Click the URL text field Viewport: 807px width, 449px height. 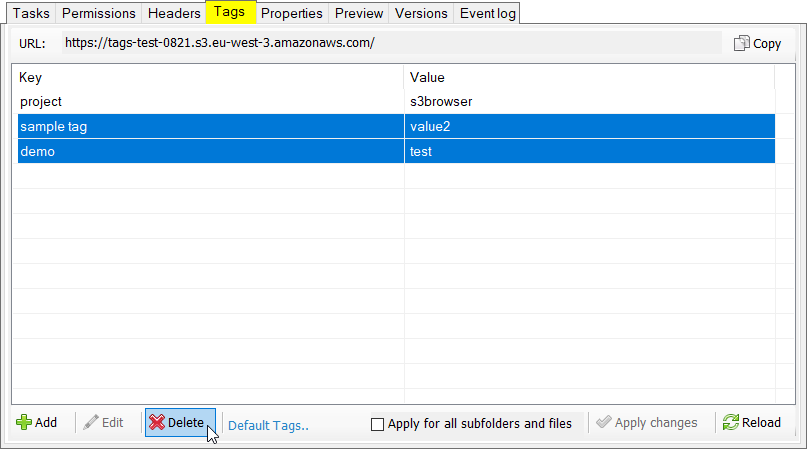click(x=392, y=43)
